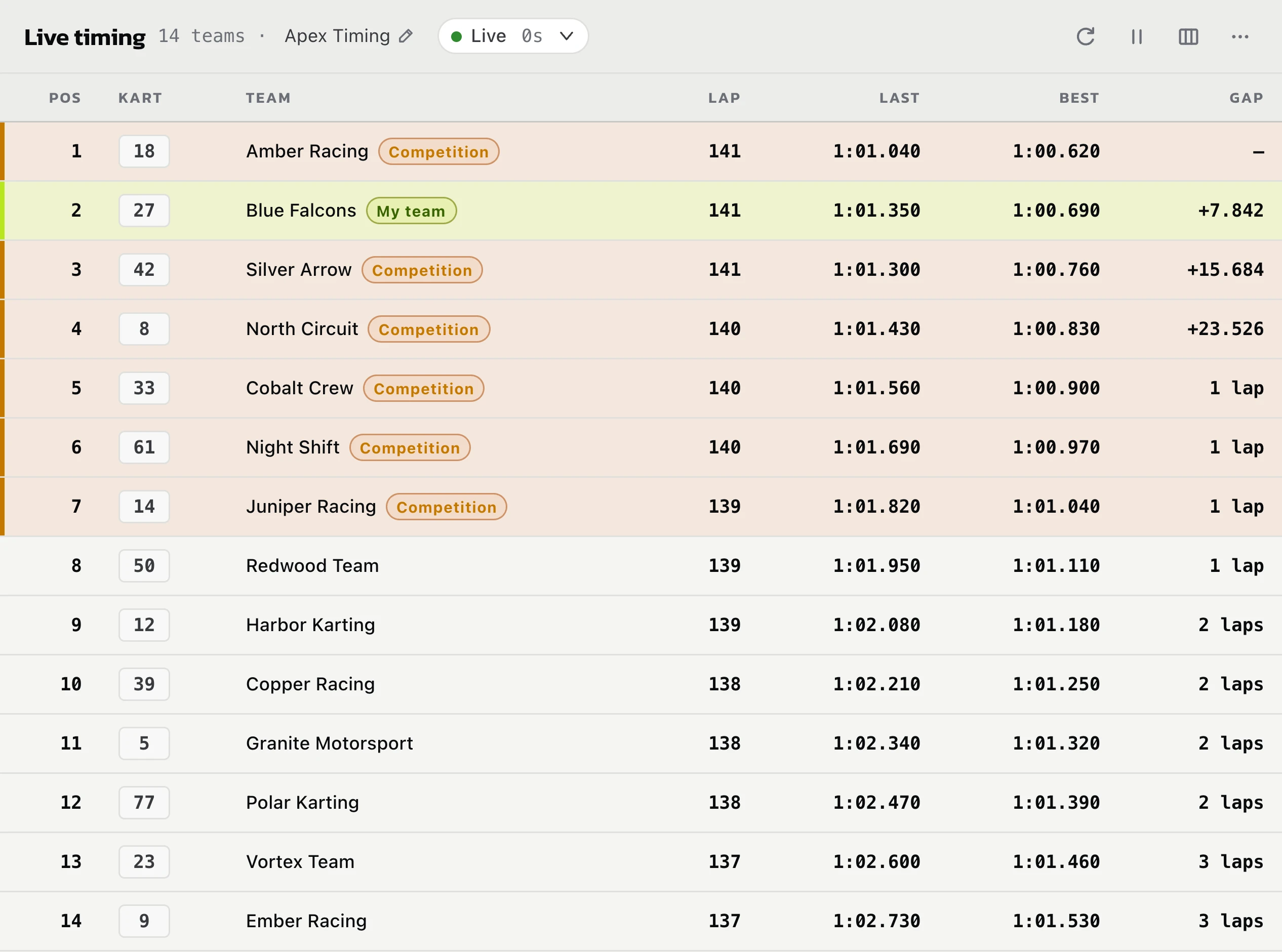Select kart number 50 badge

pyautogui.click(x=144, y=566)
